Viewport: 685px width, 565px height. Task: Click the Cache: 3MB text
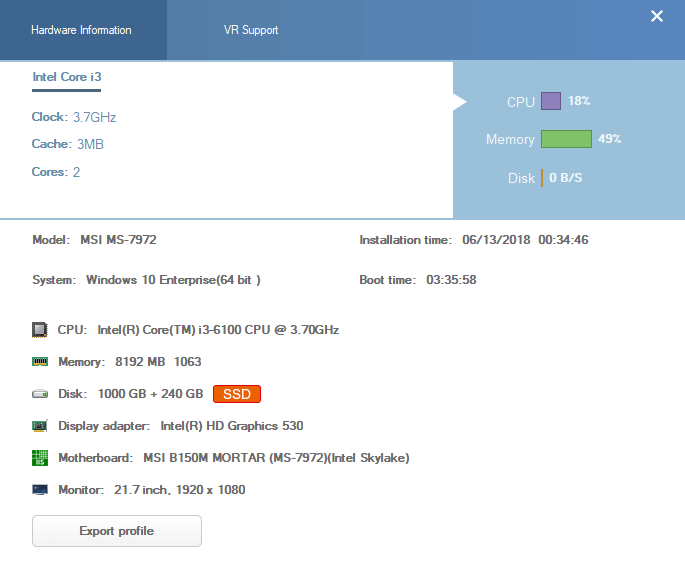coord(68,144)
